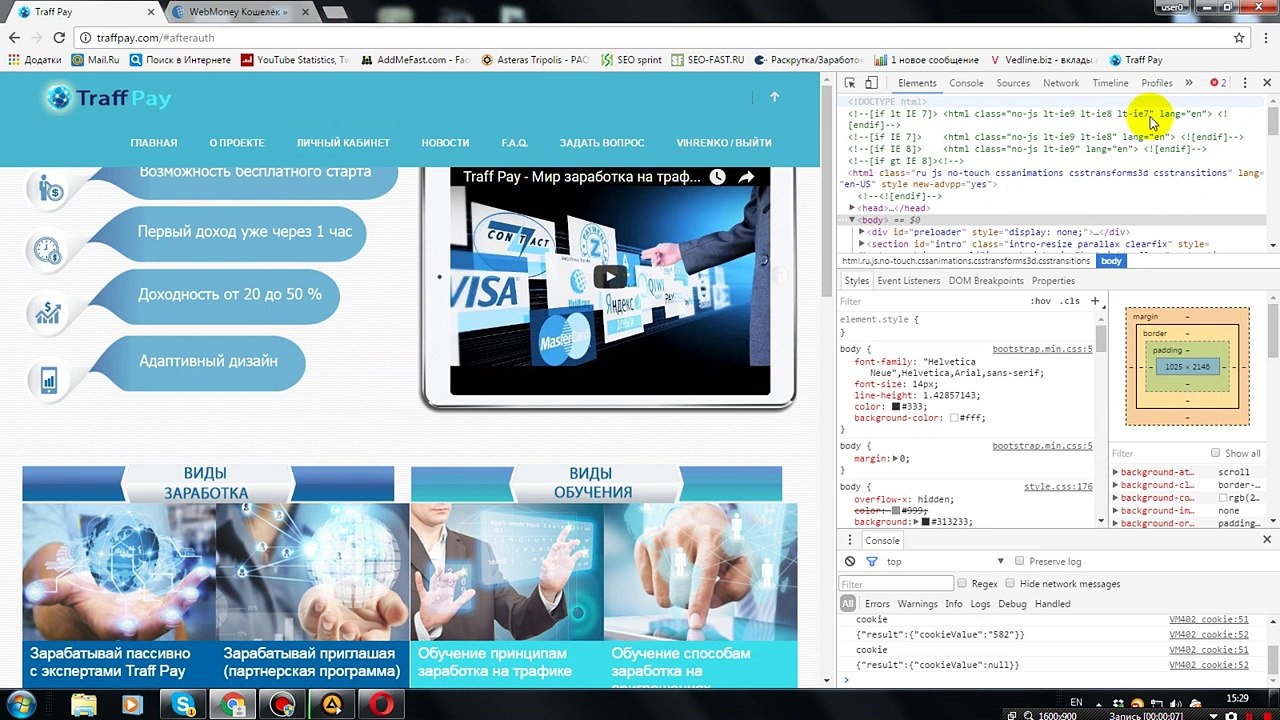Expand the intro section node
1280x720 pixels.
pos(862,244)
